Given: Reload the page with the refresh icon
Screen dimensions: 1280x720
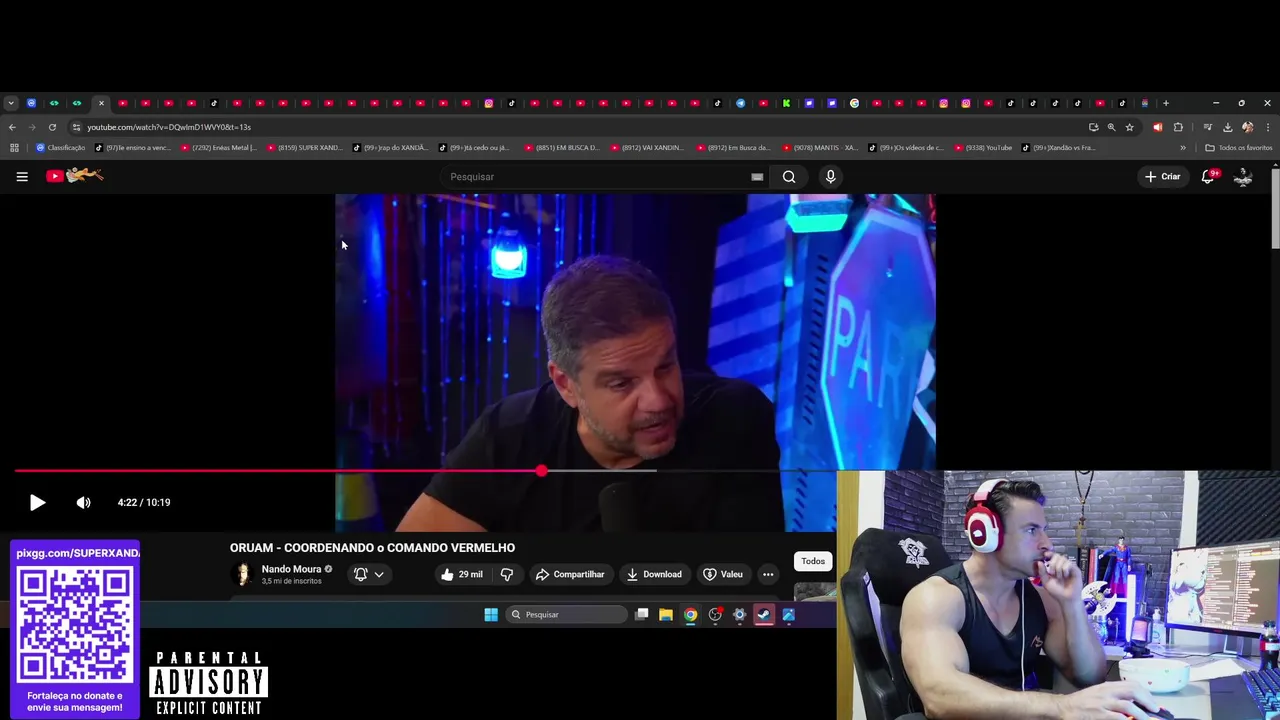Looking at the screenshot, I should (x=52, y=127).
